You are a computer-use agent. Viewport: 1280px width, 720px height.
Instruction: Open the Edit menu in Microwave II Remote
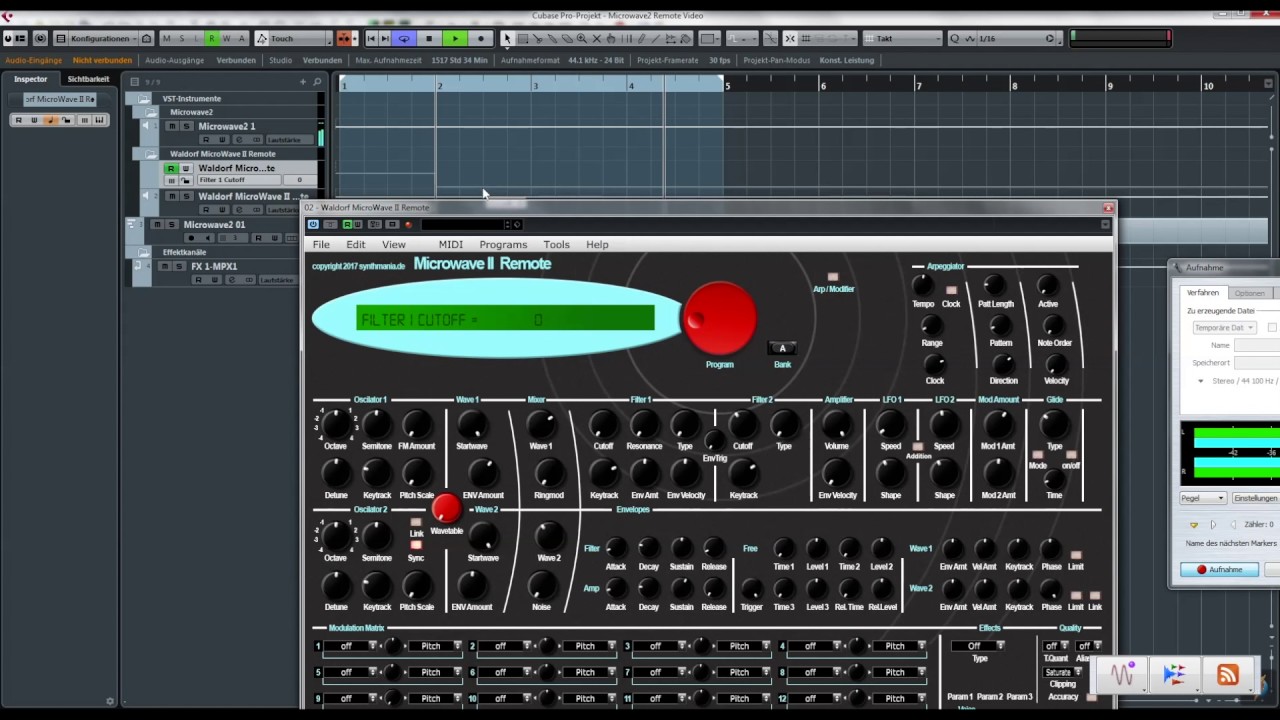click(x=355, y=245)
